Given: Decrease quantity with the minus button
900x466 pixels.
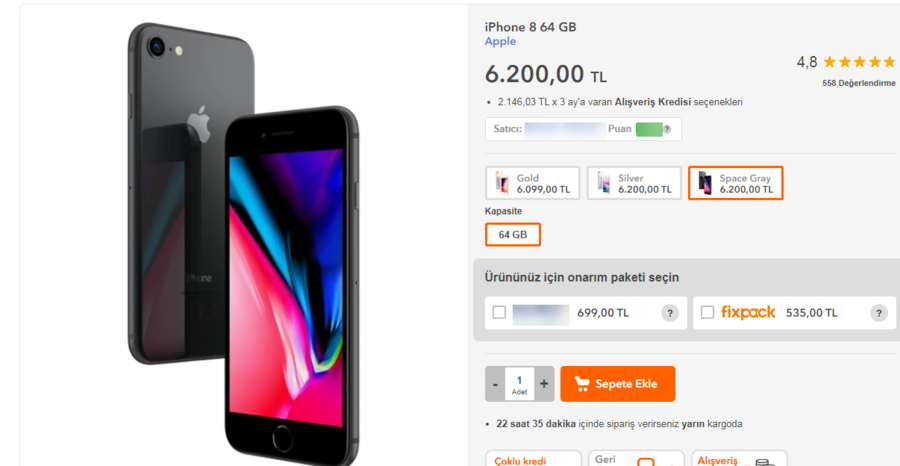Looking at the screenshot, I should (495, 383).
